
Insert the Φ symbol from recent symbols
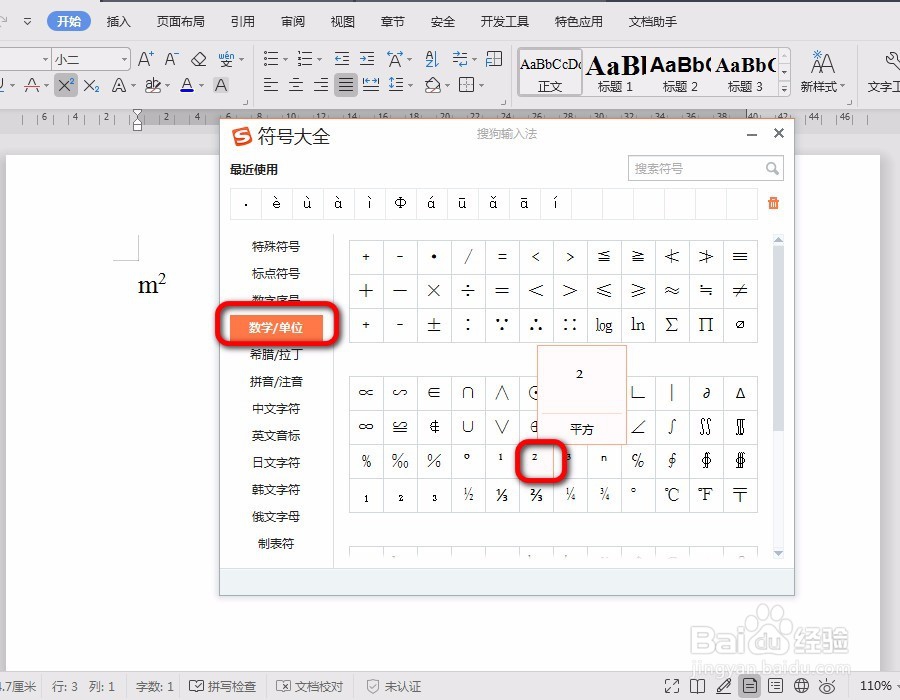401,204
